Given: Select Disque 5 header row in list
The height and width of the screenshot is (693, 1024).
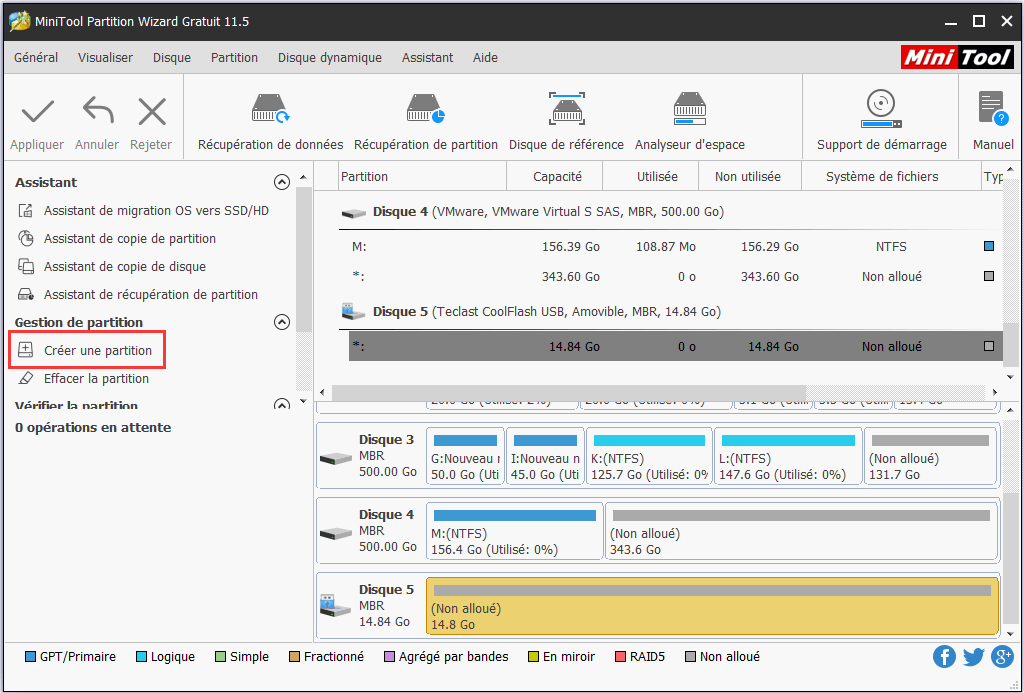Looking at the screenshot, I should point(670,312).
